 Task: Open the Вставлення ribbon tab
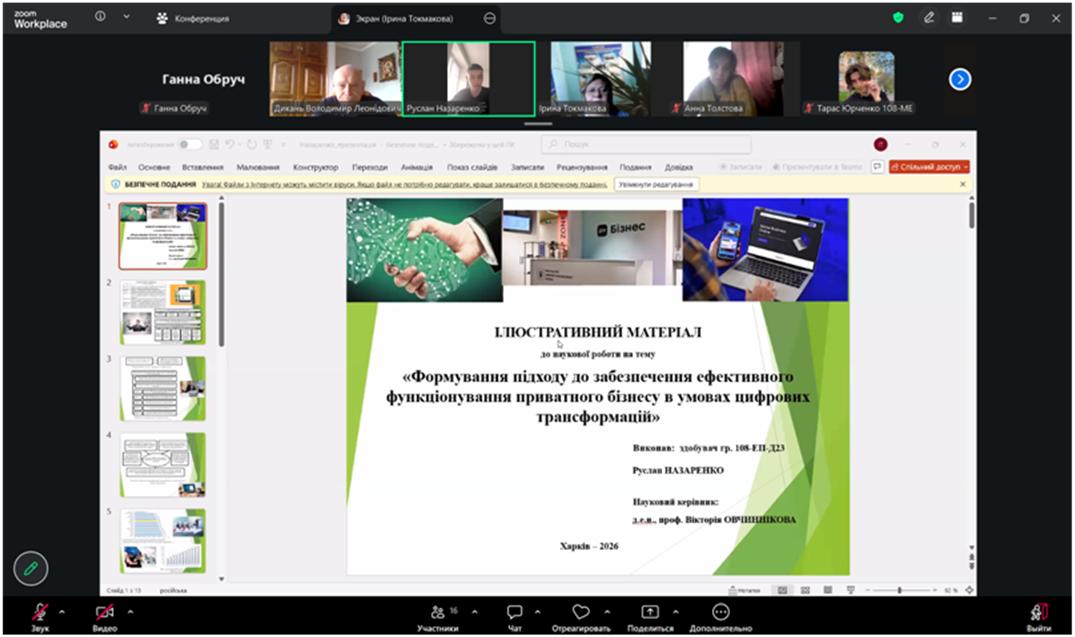coord(203,167)
